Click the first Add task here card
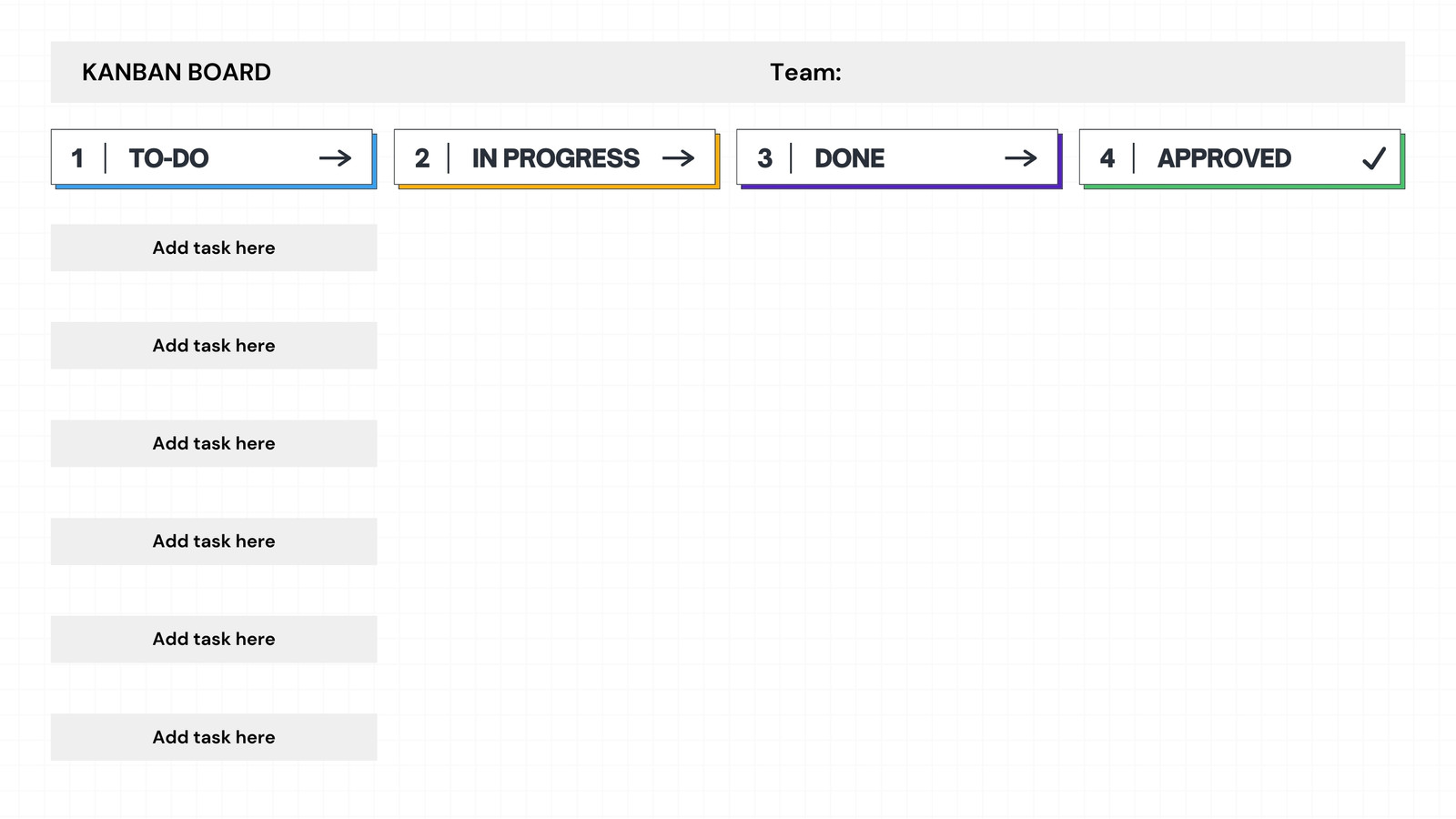 [214, 248]
